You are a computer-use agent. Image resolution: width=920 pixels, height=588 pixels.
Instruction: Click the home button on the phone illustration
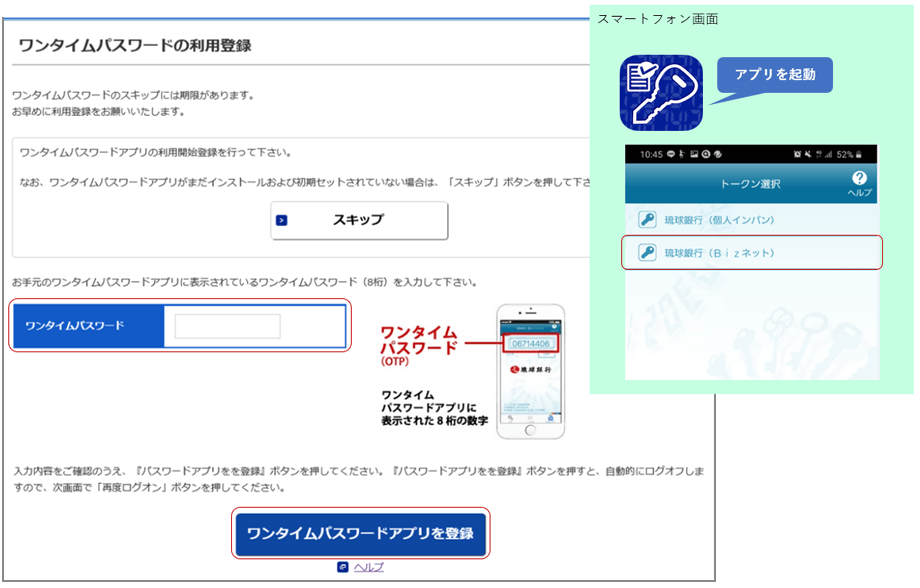click(x=531, y=431)
